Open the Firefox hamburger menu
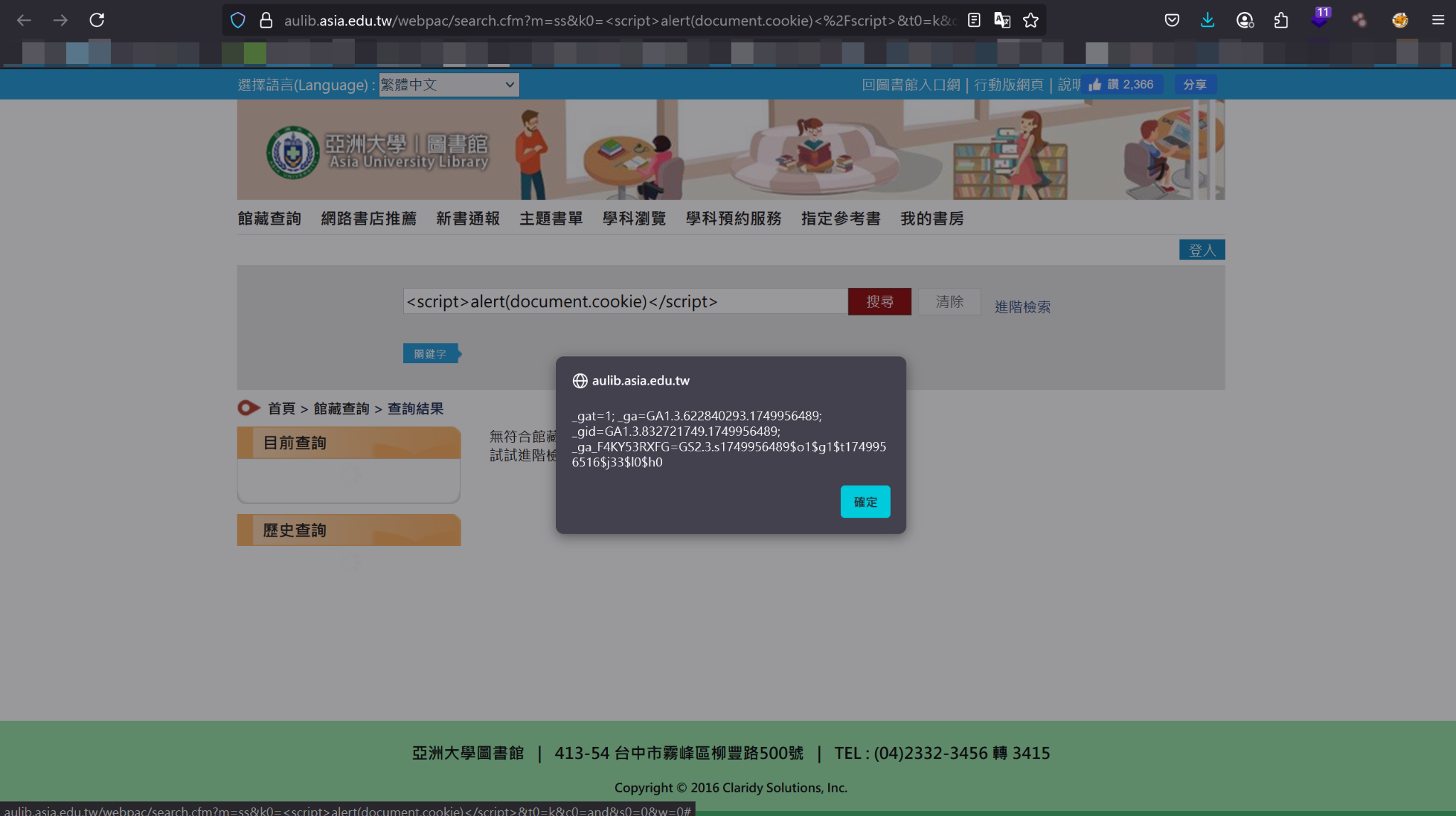The image size is (1456, 816). coord(1438,20)
